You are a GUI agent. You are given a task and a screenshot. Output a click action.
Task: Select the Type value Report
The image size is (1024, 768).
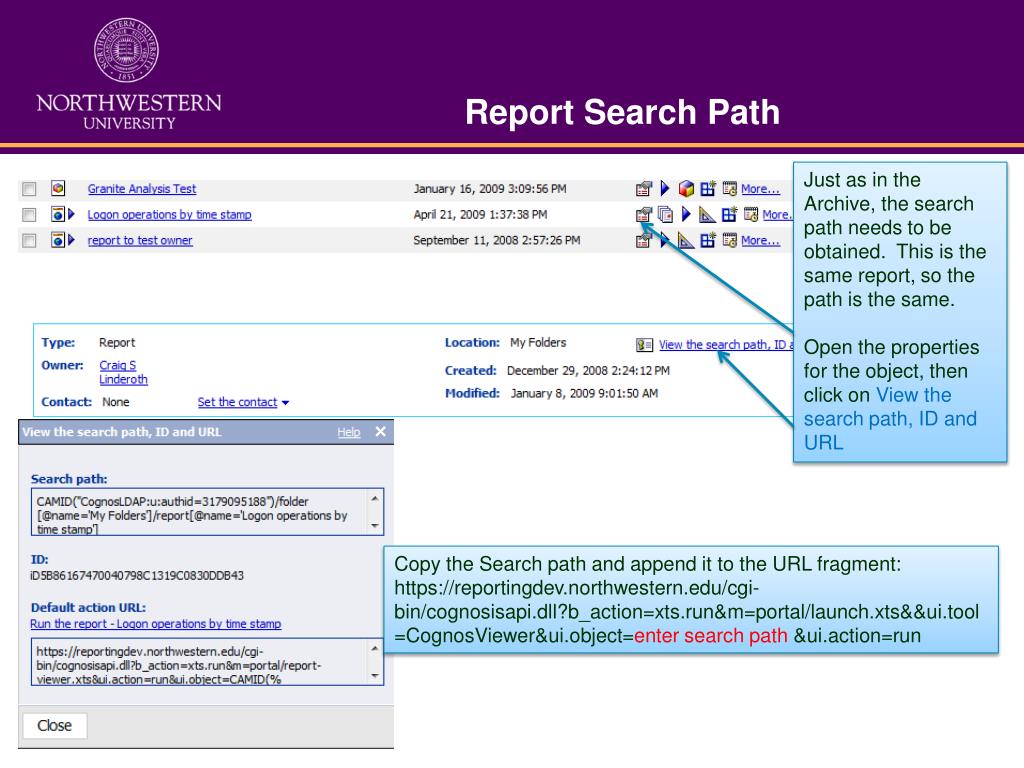click(117, 342)
